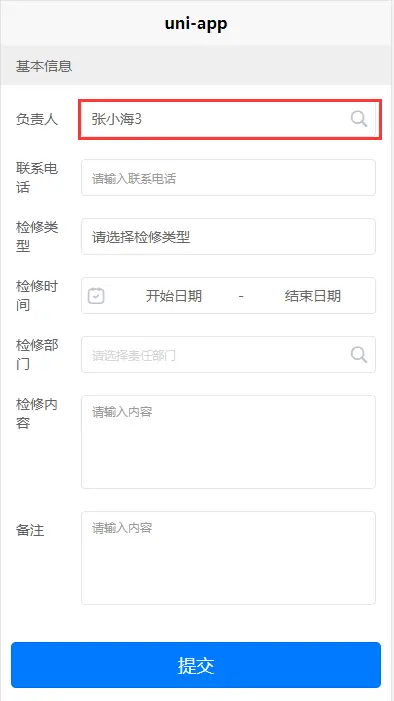This screenshot has height=701, width=394.
Task: Click the 联系电话 label
Action: (37, 177)
